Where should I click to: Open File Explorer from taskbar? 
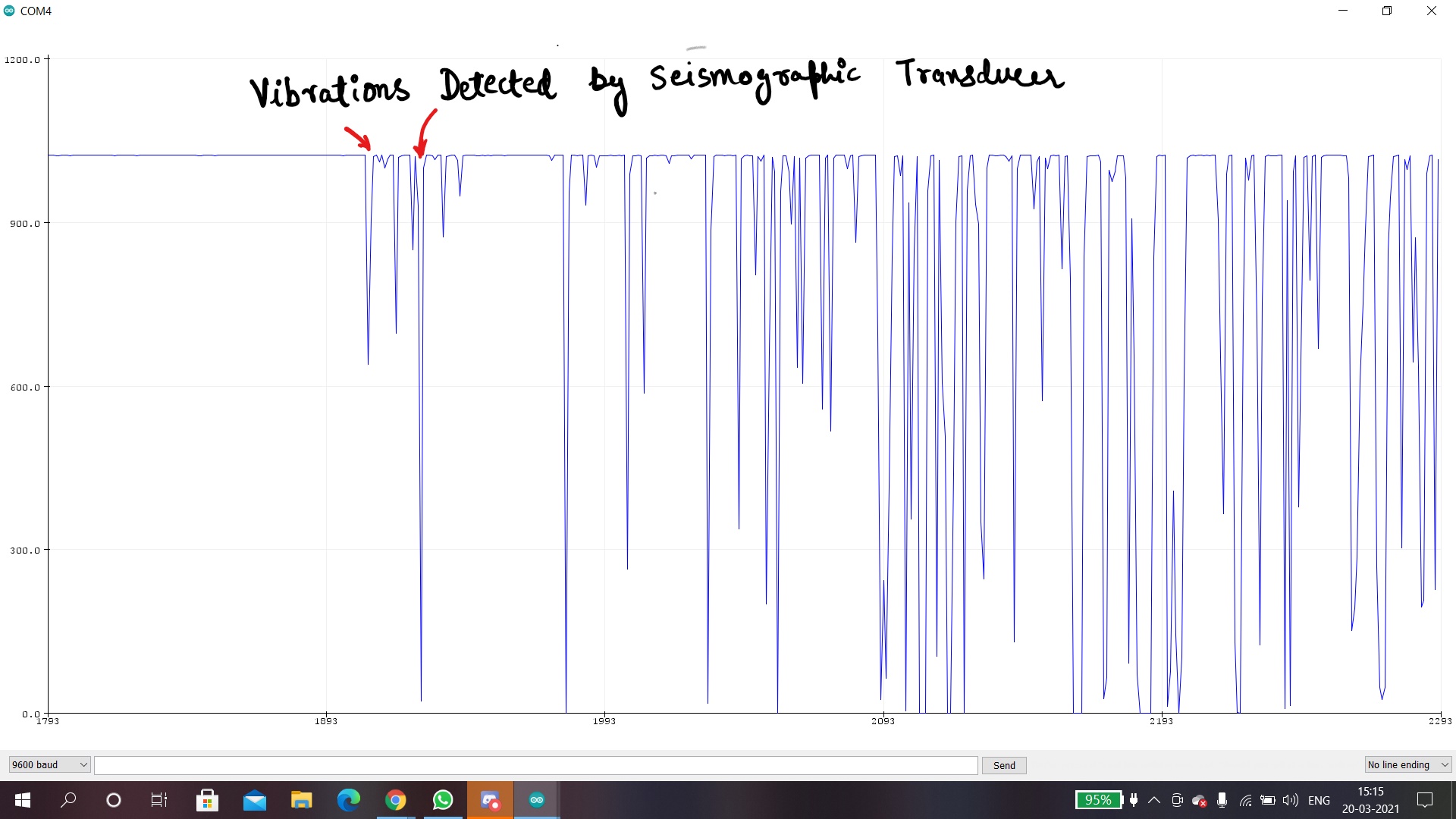click(302, 800)
